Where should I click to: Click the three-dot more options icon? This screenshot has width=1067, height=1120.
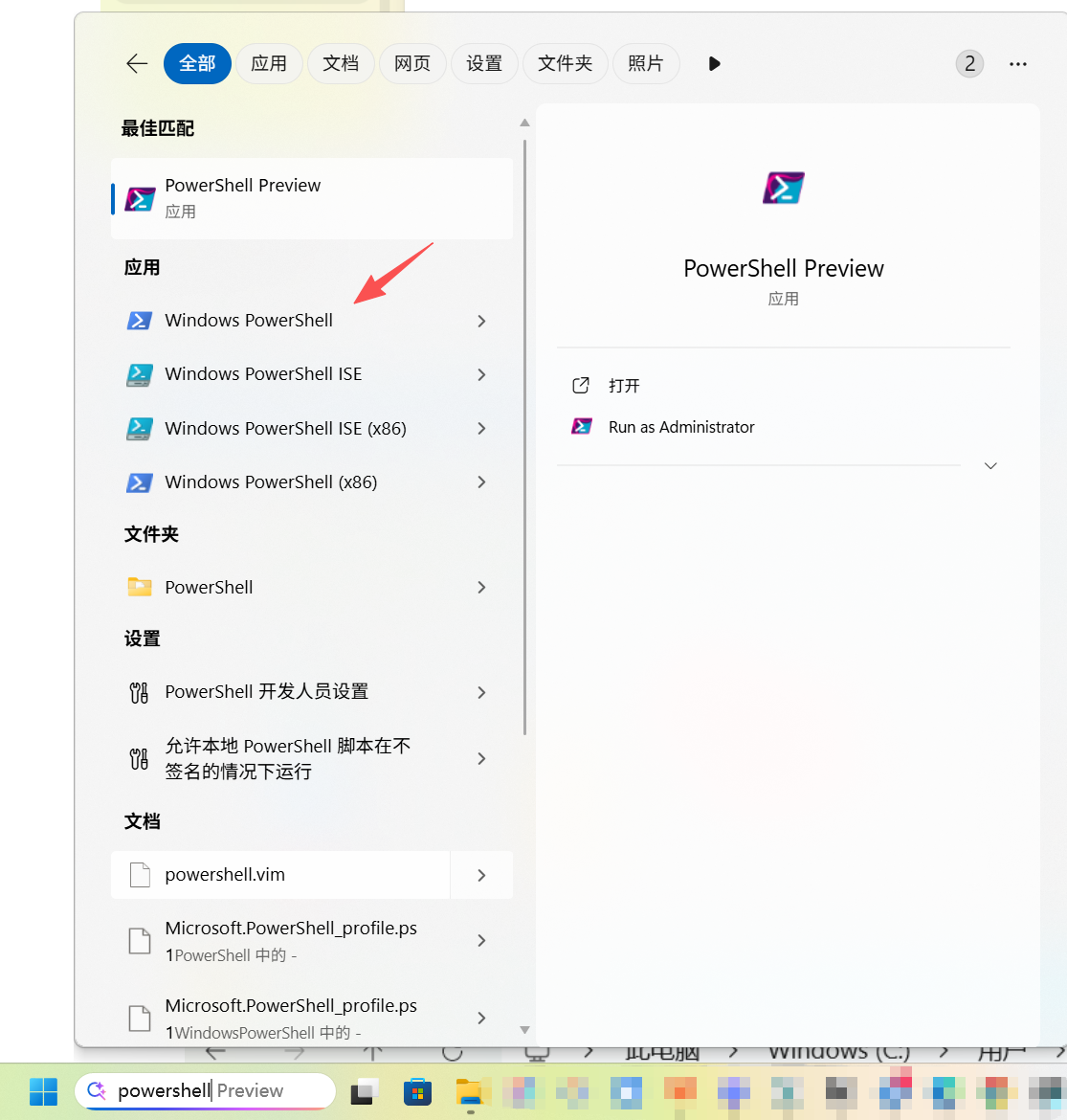[1018, 64]
